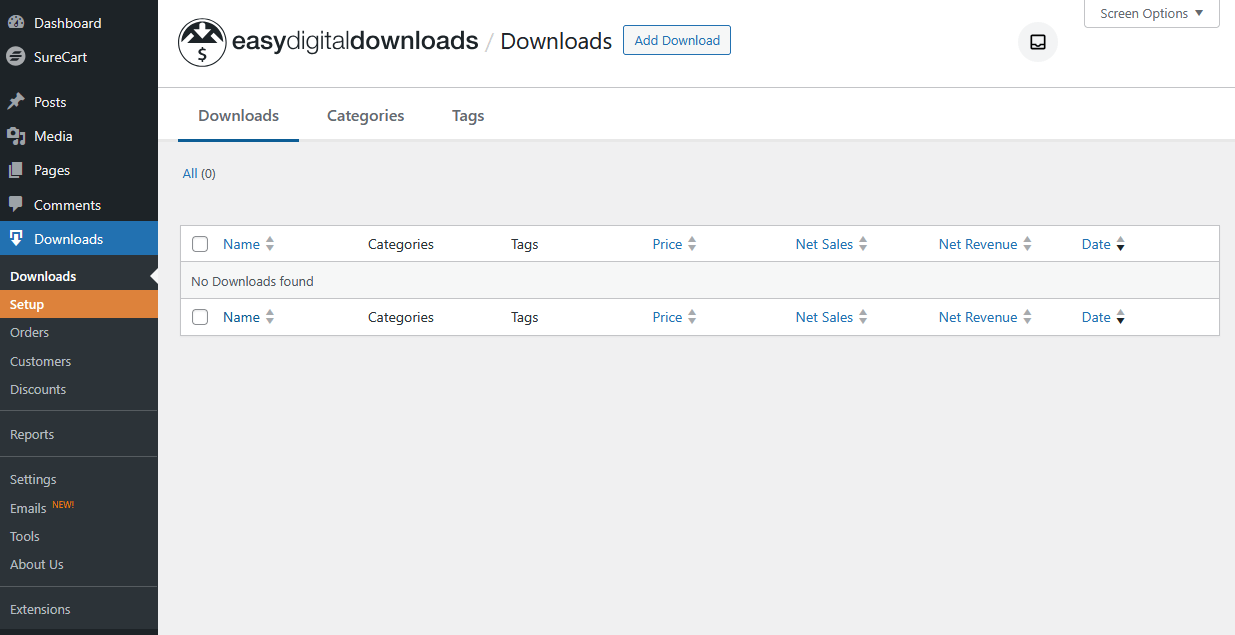Click the top Categories column header

coord(401,244)
